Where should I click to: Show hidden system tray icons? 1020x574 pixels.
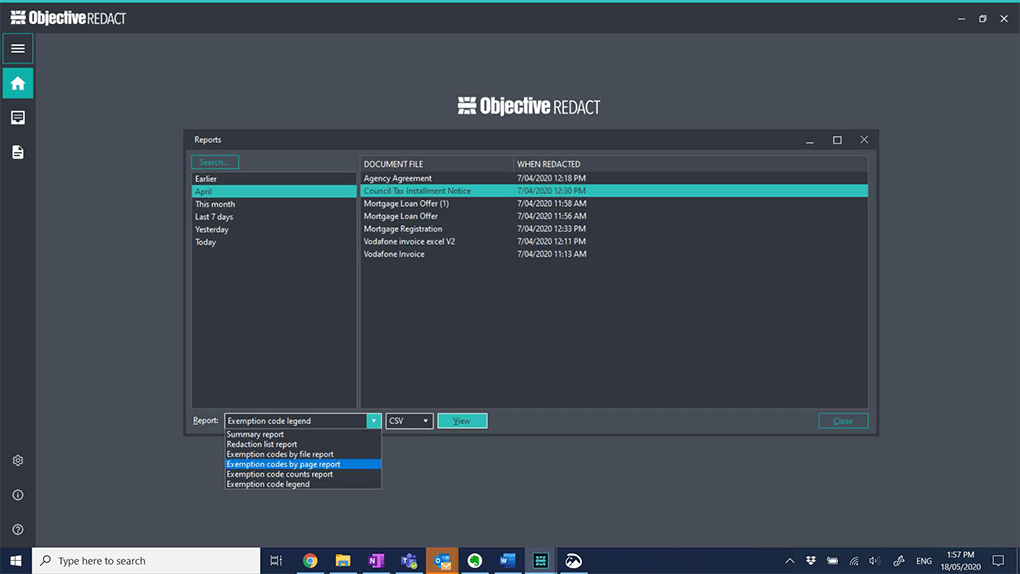(790, 560)
